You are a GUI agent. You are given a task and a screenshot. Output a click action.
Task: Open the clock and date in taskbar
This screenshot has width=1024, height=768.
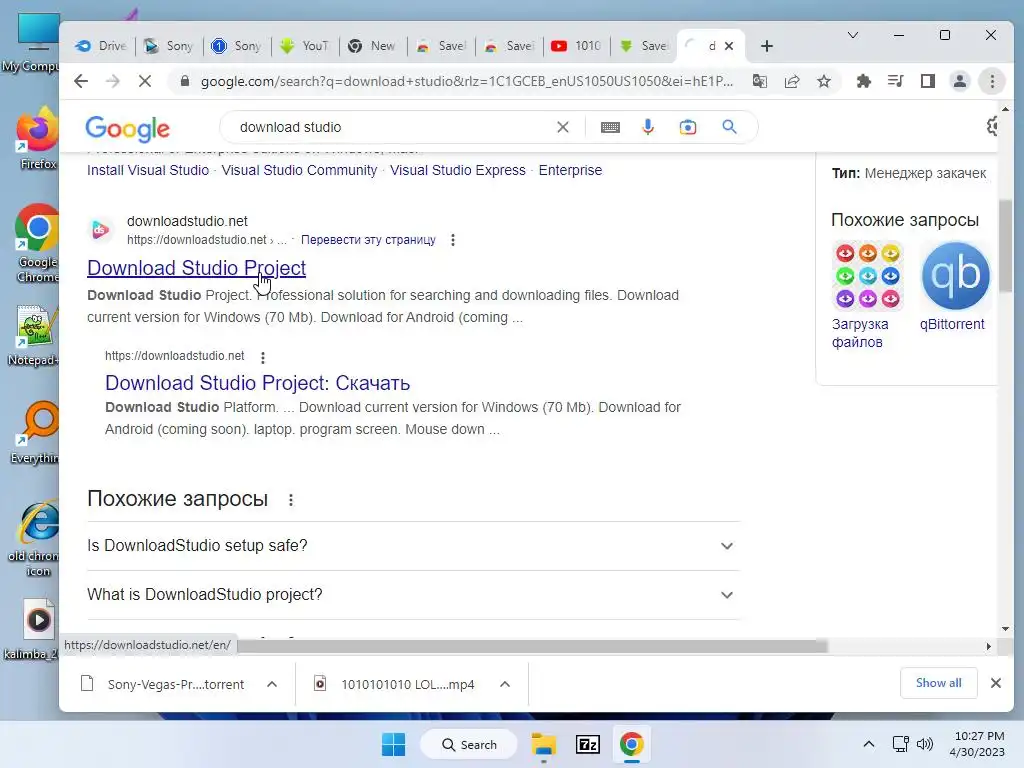(978, 744)
